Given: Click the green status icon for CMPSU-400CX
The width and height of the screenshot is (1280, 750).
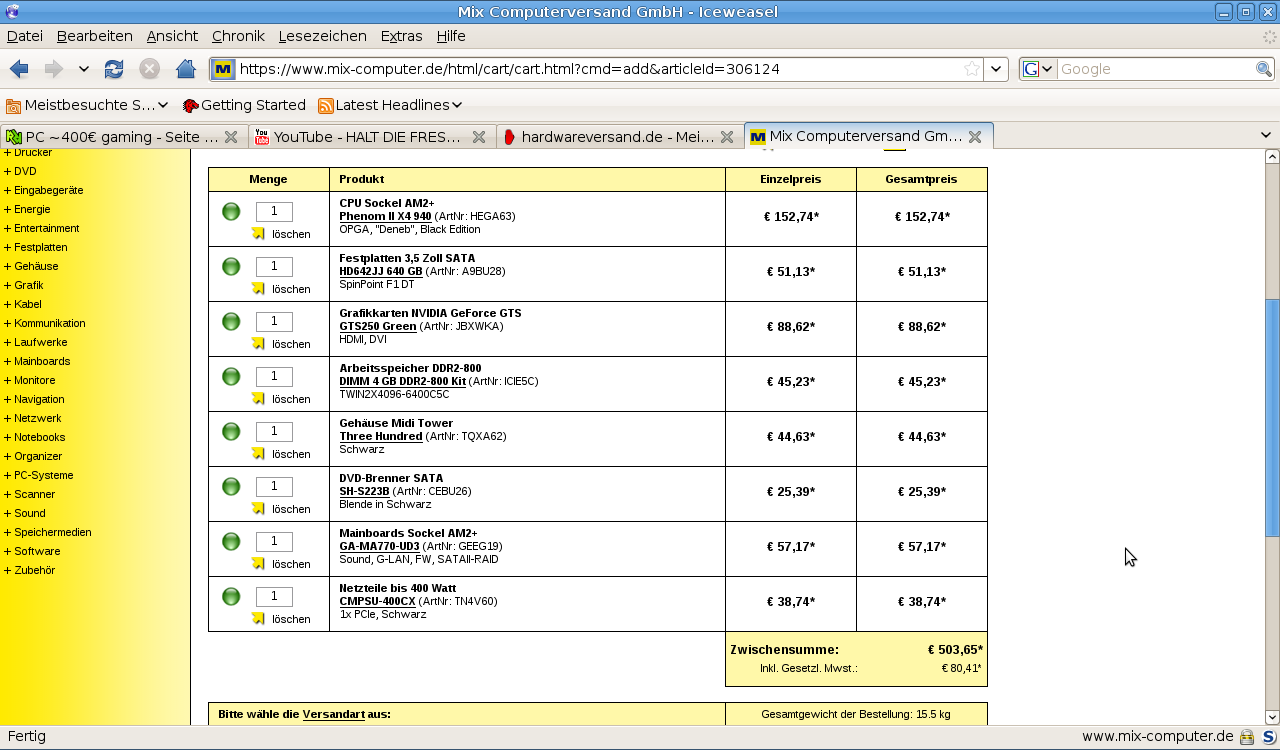Looking at the screenshot, I should [231, 596].
